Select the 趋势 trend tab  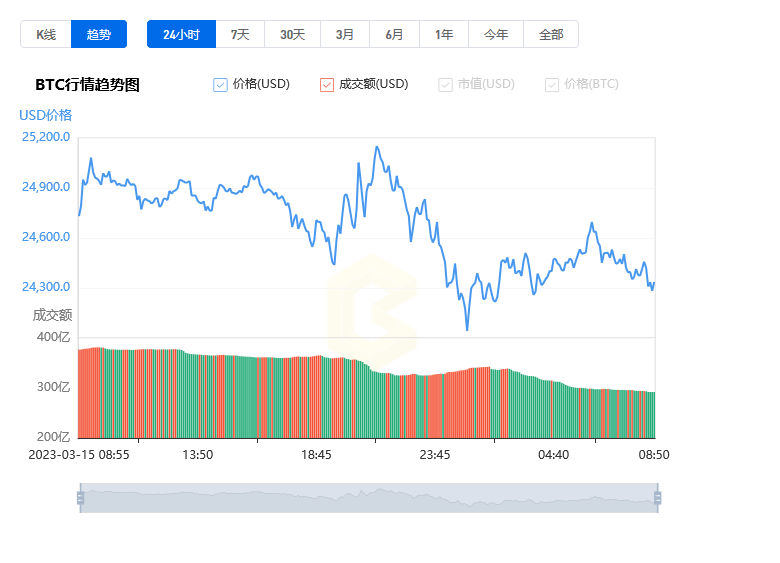pyautogui.click(x=99, y=34)
